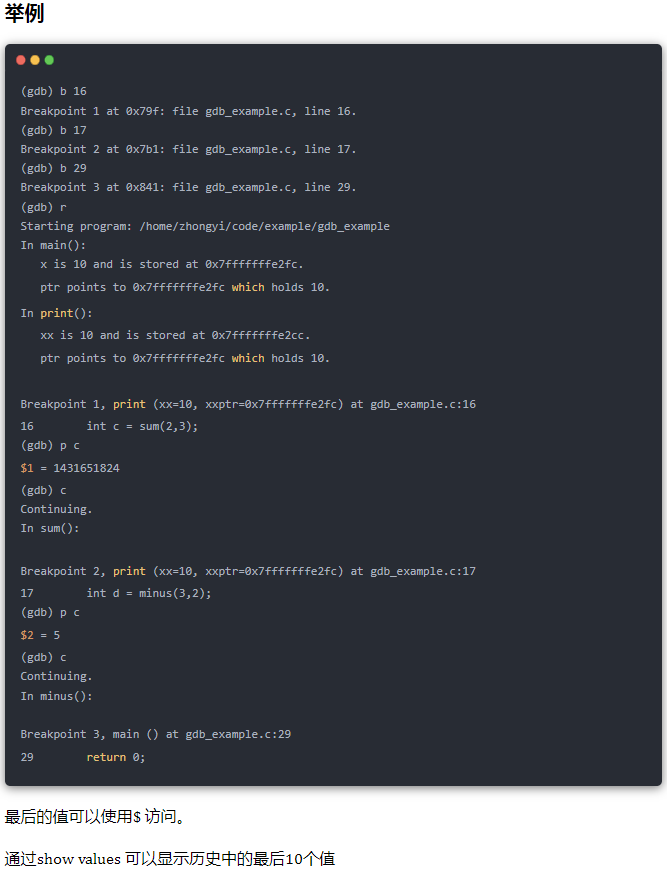Click the orange 'return' keyword on line 29

pyautogui.click(x=106, y=757)
